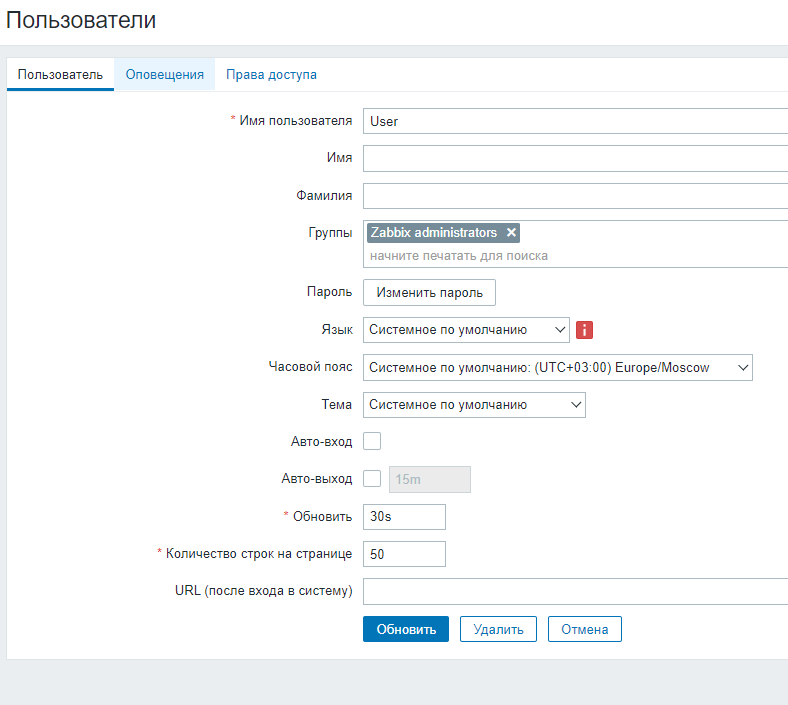The width and height of the screenshot is (788, 705).
Task: Remove Zabbix administrators group tag
Action: click(x=511, y=233)
